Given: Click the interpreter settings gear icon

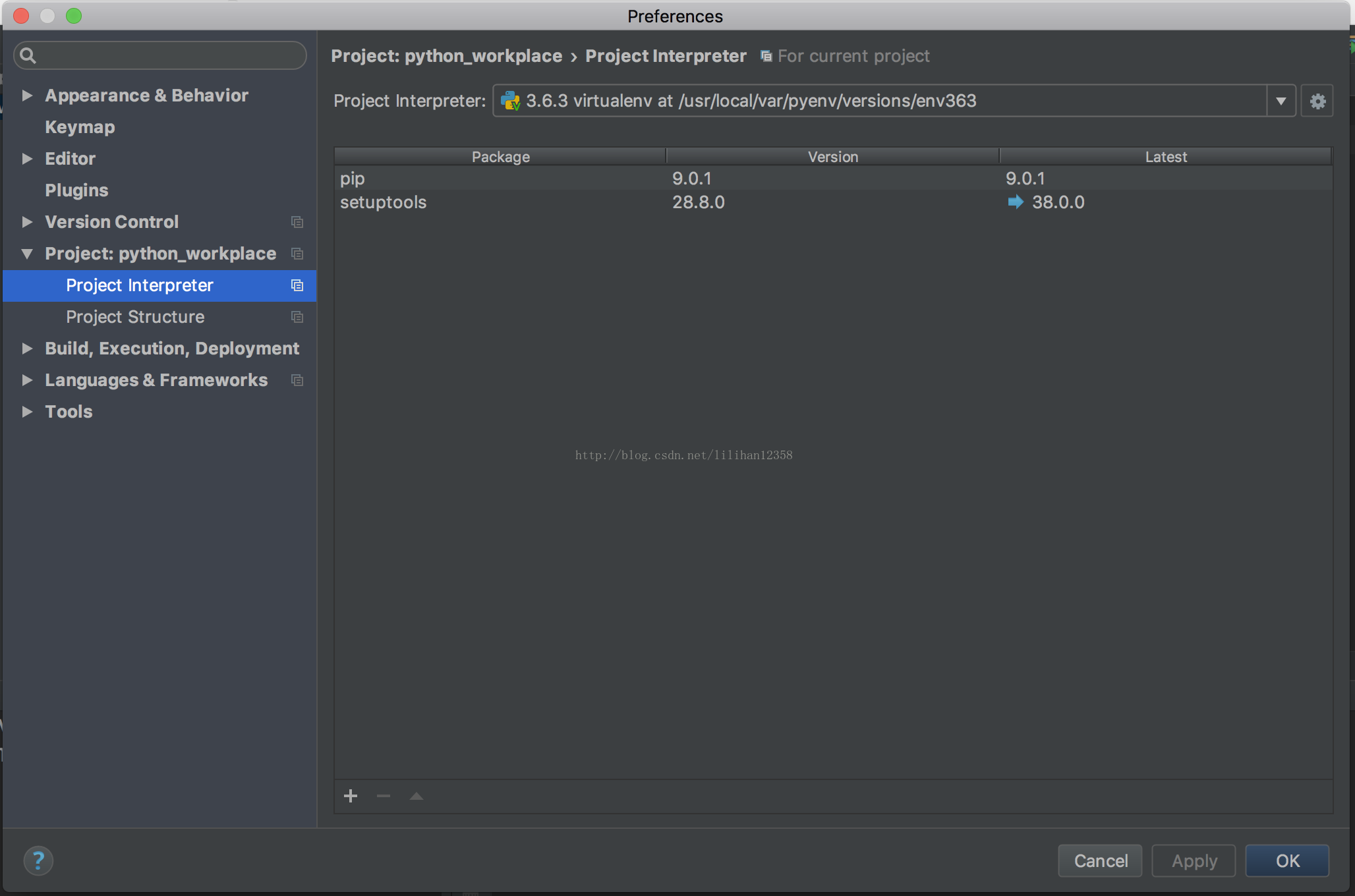Looking at the screenshot, I should 1317,101.
